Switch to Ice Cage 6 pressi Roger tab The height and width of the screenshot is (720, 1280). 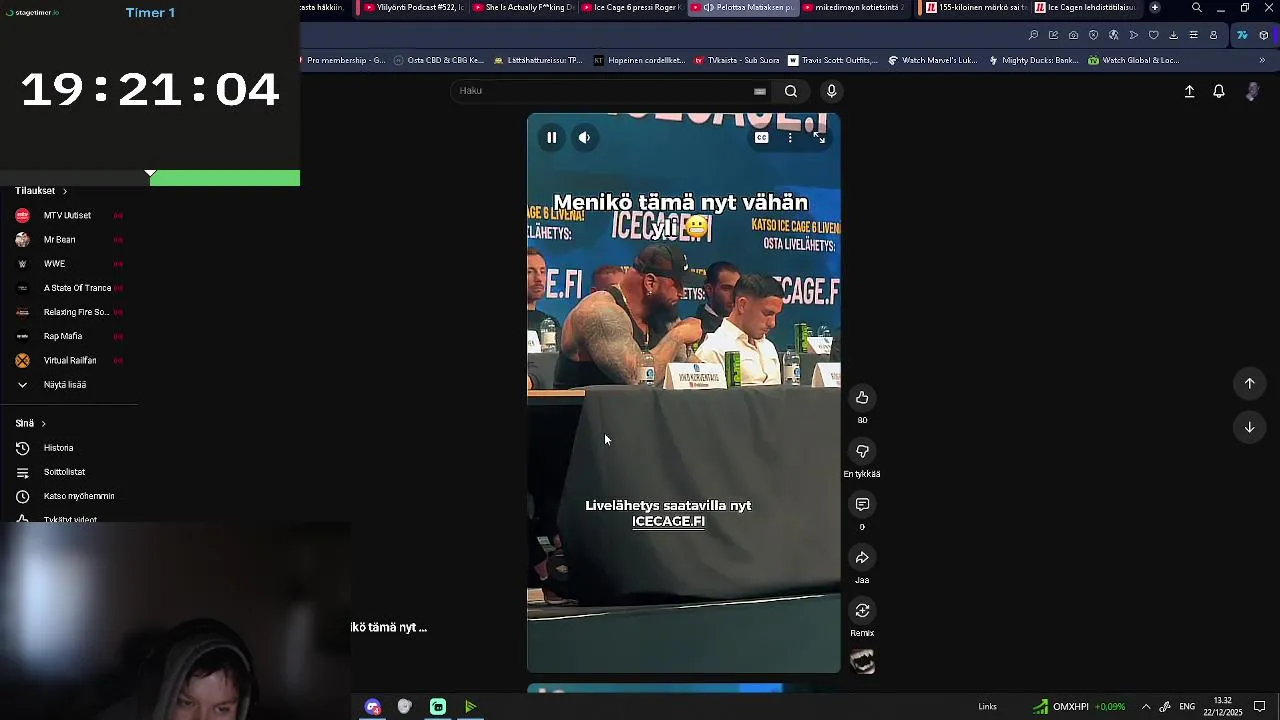631,7
